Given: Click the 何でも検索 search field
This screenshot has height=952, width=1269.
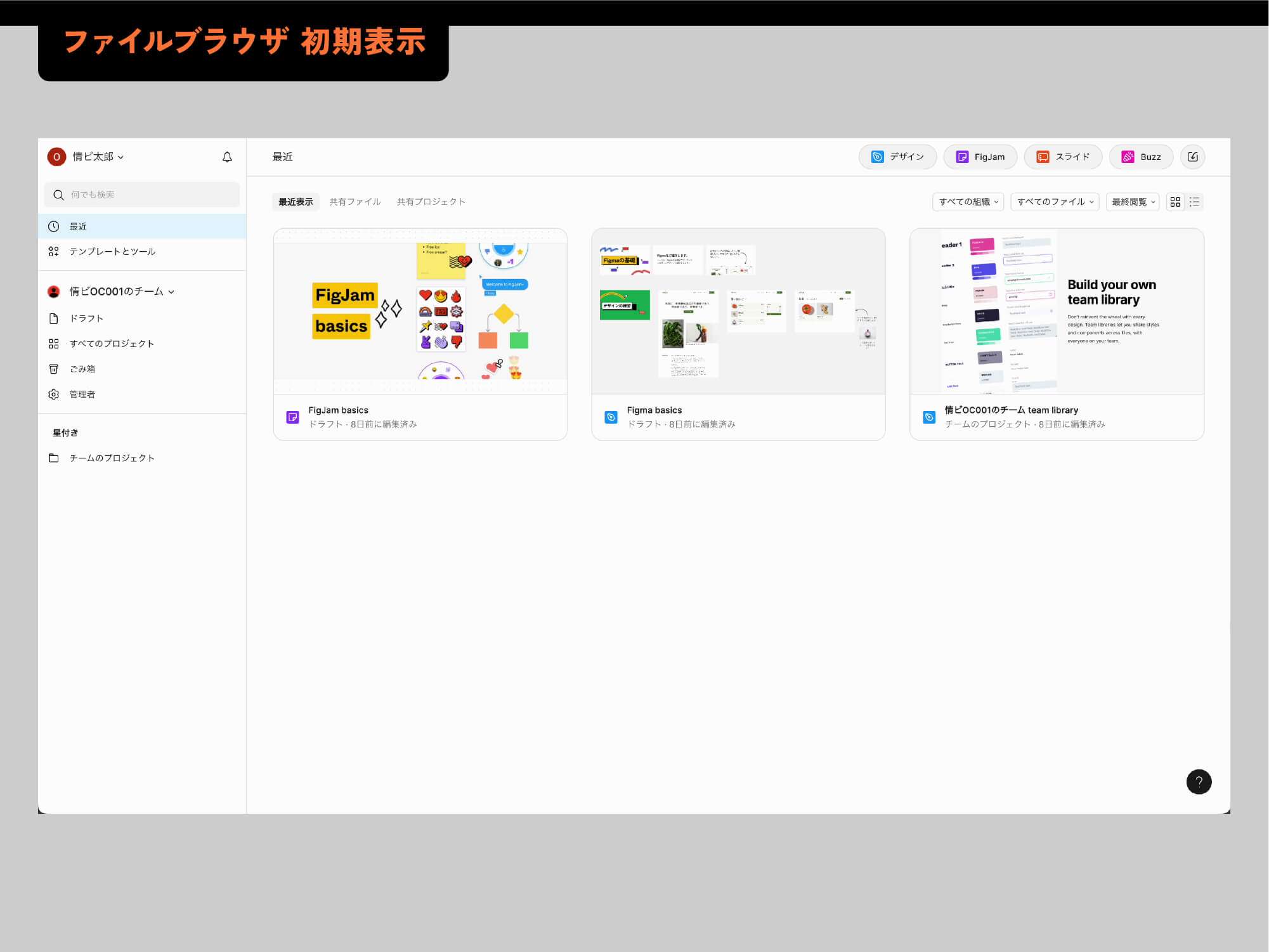Looking at the screenshot, I should pyautogui.click(x=142, y=195).
